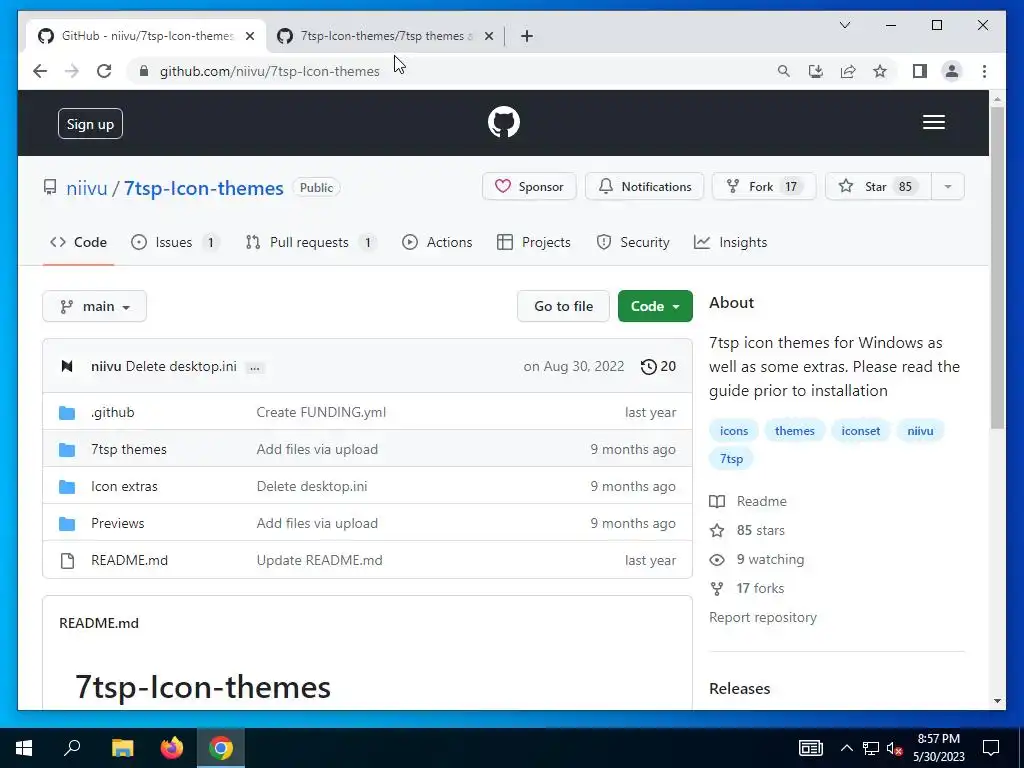1024x768 pixels.
Task: Click niivu's avatar in the latest commit row
Action: pos(67,366)
